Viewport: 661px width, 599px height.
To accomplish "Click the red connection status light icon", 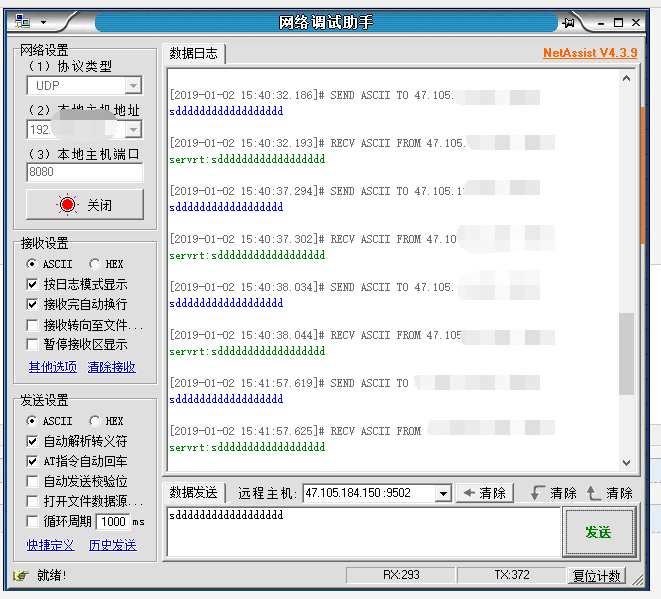I will click(67, 205).
